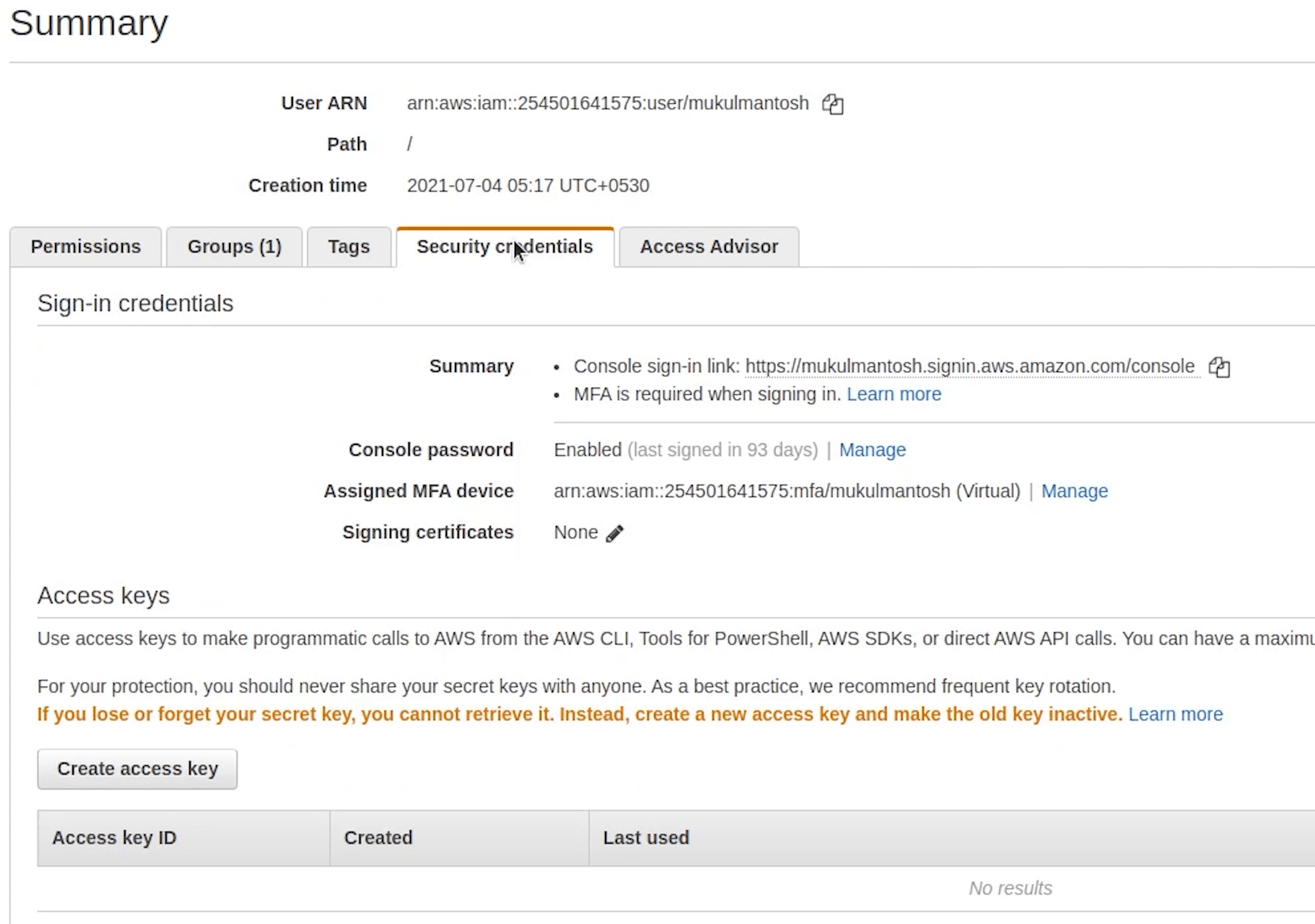
Task: Open the console sign-in URL
Action: pyautogui.click(x=969, y=367)
